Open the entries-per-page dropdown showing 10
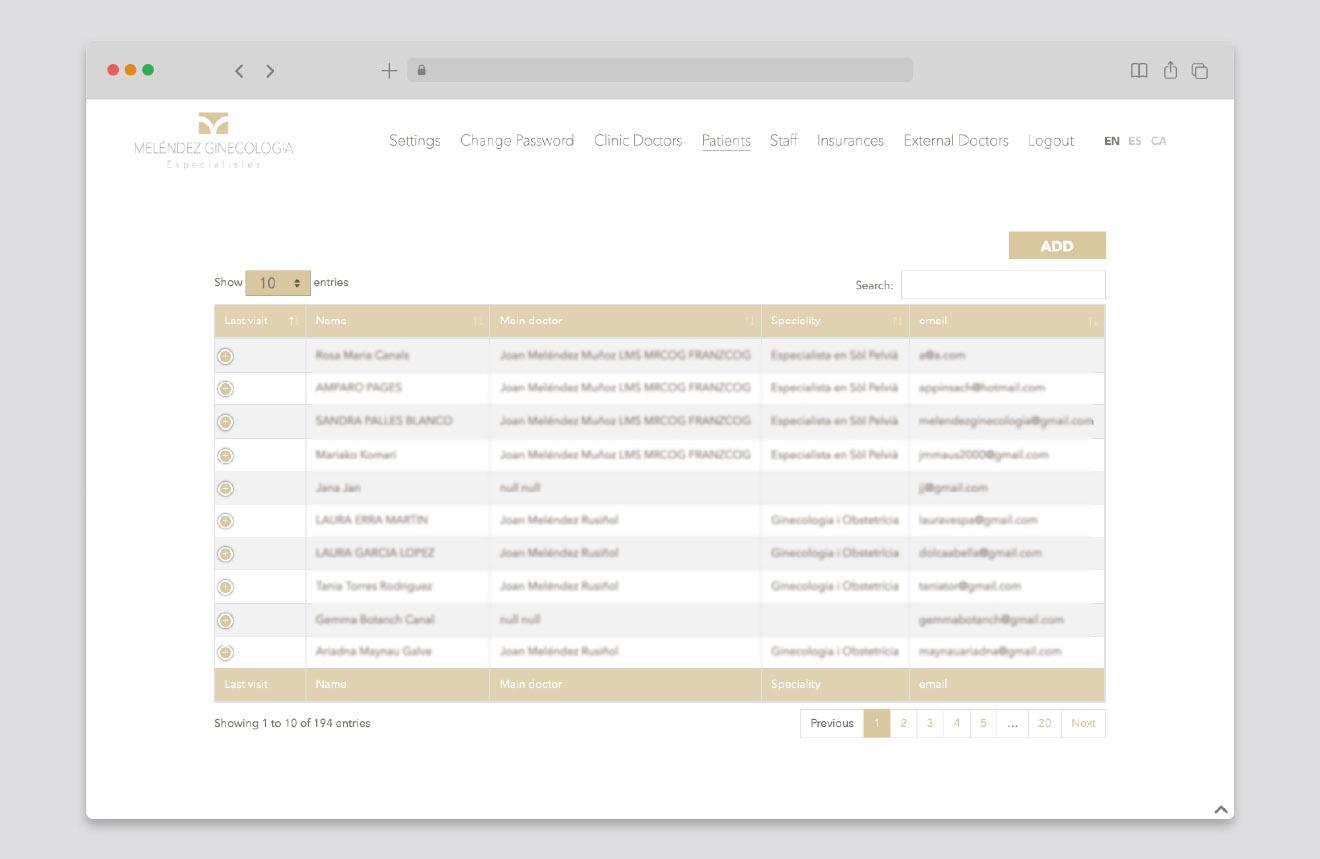 pos(278,283)
